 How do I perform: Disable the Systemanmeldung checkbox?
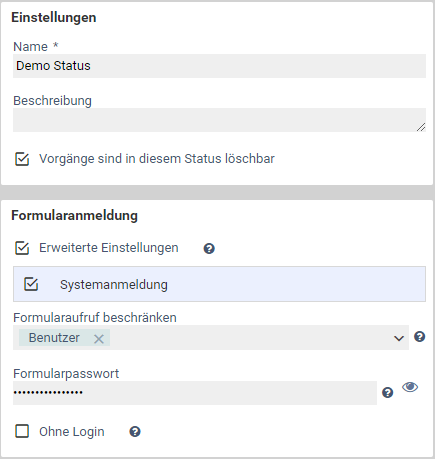[x=31, y=284]
